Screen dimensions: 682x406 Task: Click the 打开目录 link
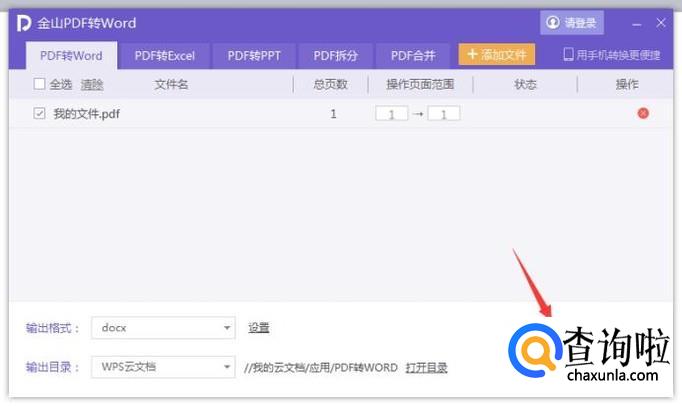click(x=426, y=368)
